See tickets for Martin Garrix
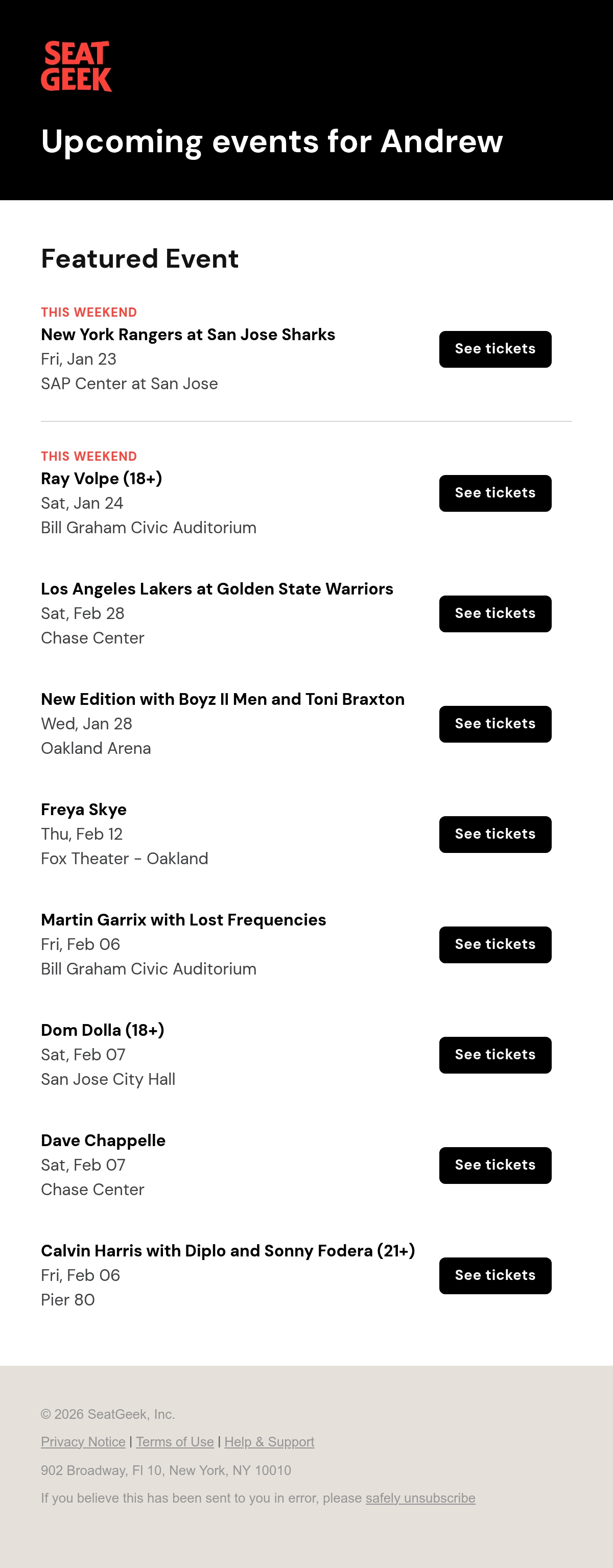 click(x=495, y=945)
